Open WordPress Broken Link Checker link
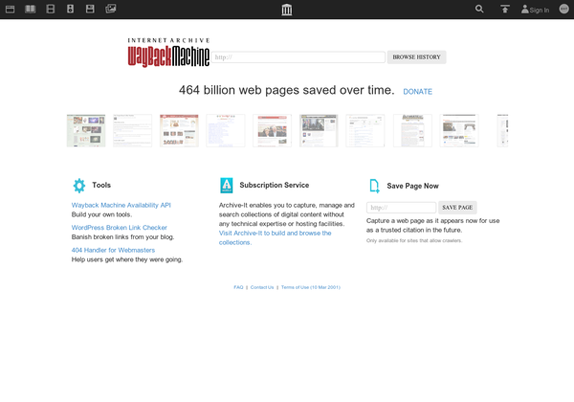 (x=119, y=227)
